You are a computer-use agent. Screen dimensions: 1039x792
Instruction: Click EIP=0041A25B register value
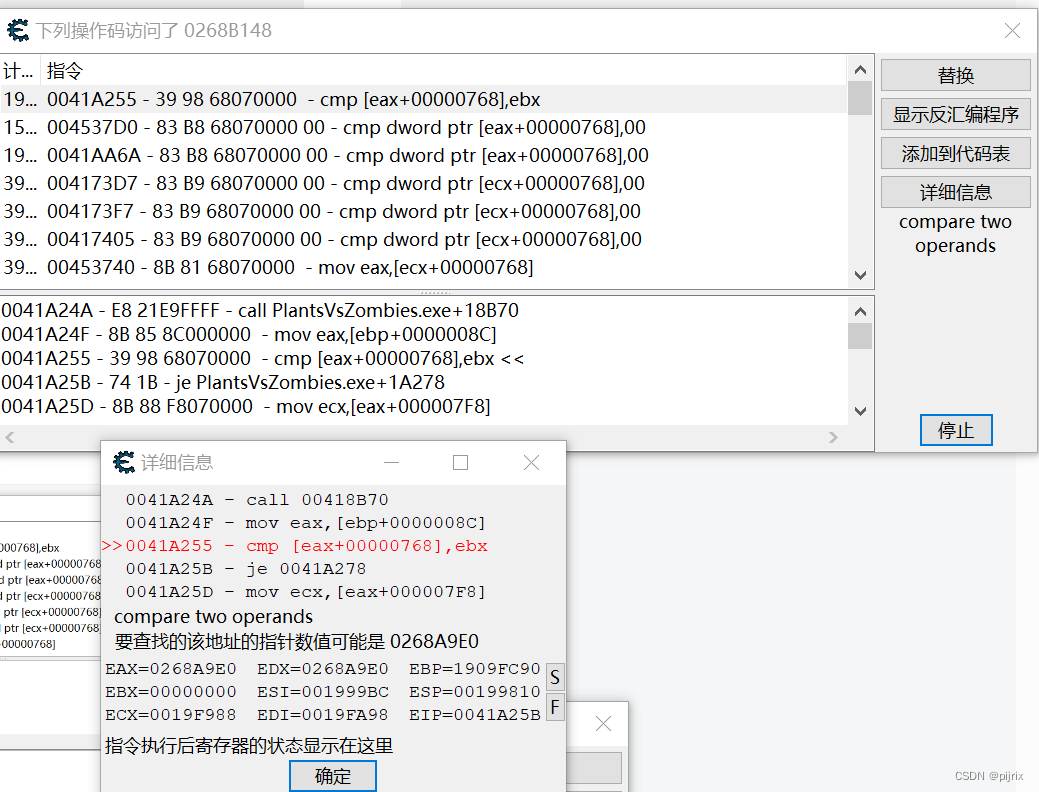point(474,715)
